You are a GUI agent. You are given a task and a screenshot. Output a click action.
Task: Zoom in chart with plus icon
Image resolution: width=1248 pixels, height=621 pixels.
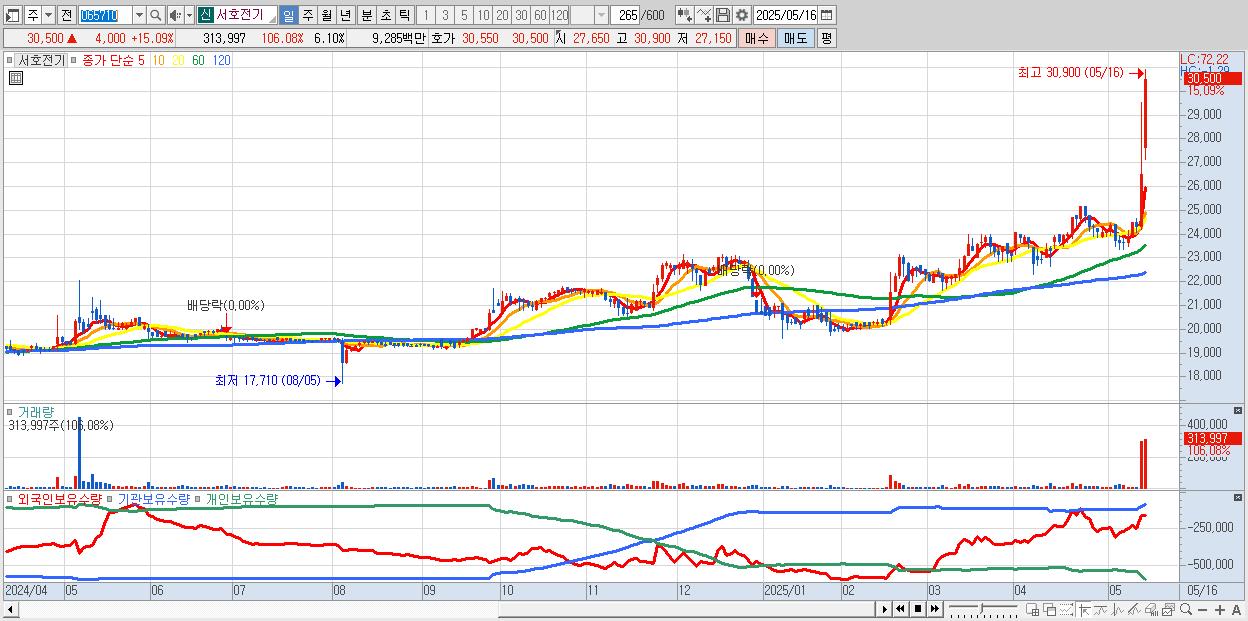click(1220, 610)
